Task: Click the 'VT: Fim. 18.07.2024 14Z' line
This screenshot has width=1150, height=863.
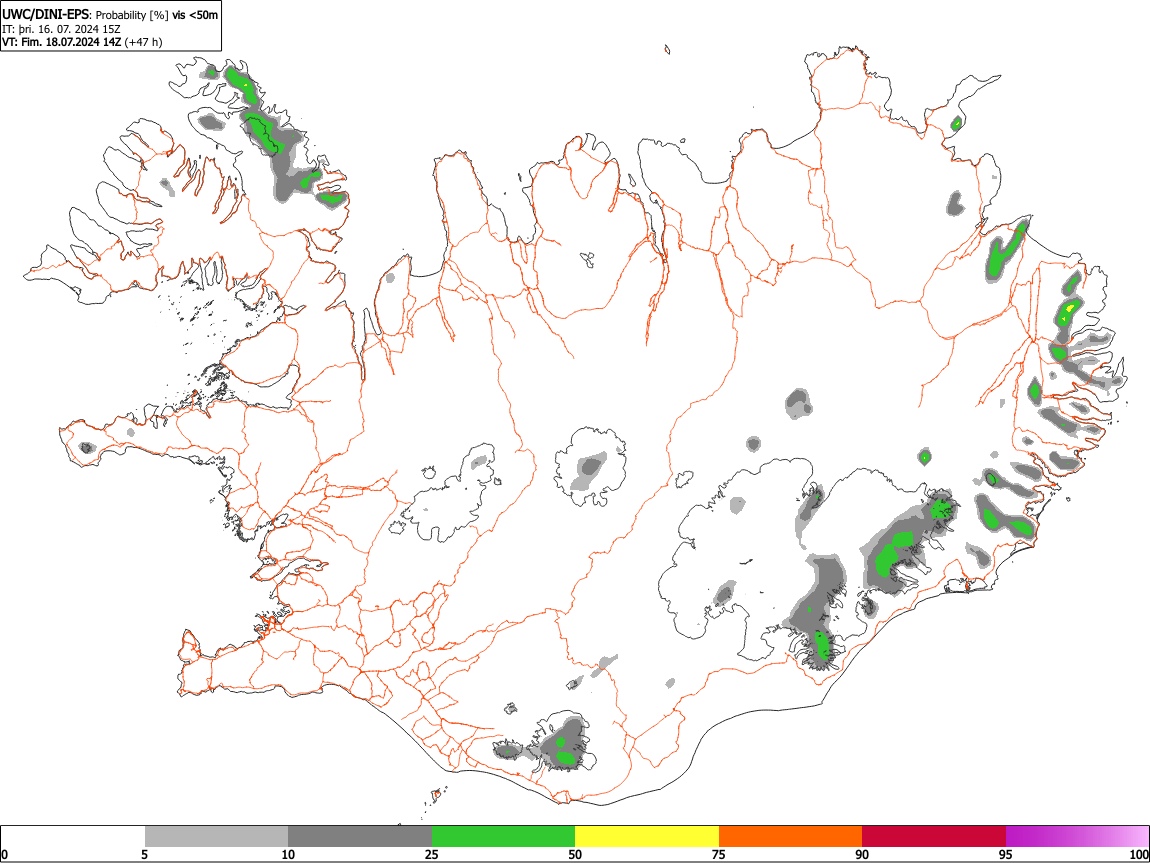Action: pos(62,42)
